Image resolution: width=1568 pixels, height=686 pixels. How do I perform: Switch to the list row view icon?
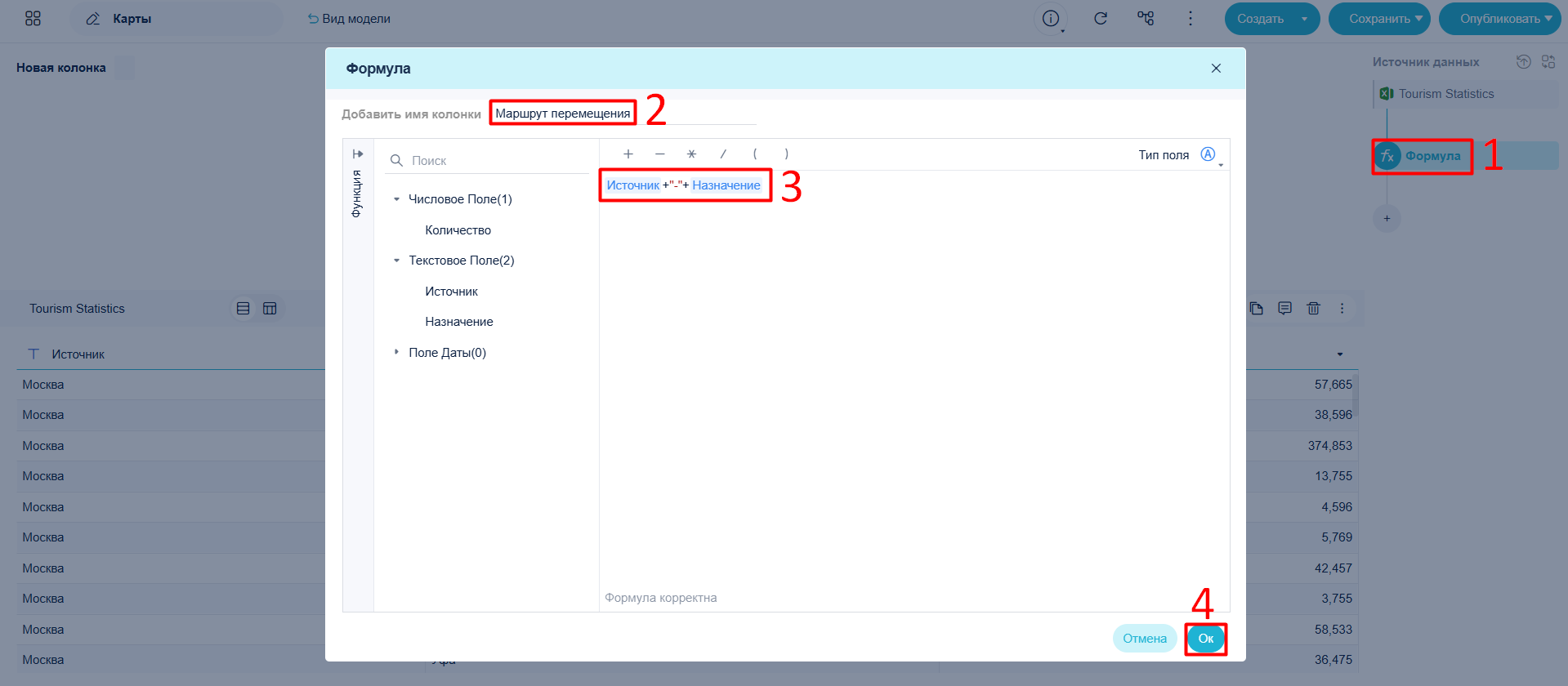(243, 309)
